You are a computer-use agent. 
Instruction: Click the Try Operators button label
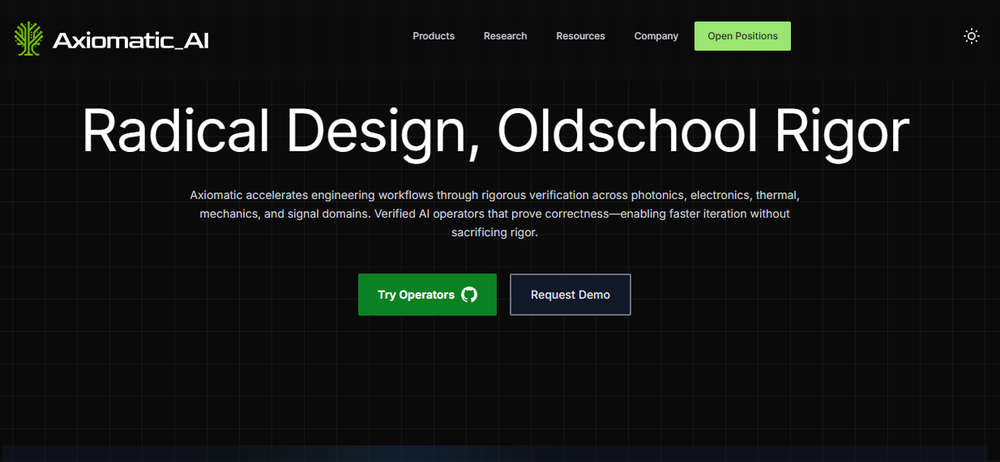tap(416, 295)
